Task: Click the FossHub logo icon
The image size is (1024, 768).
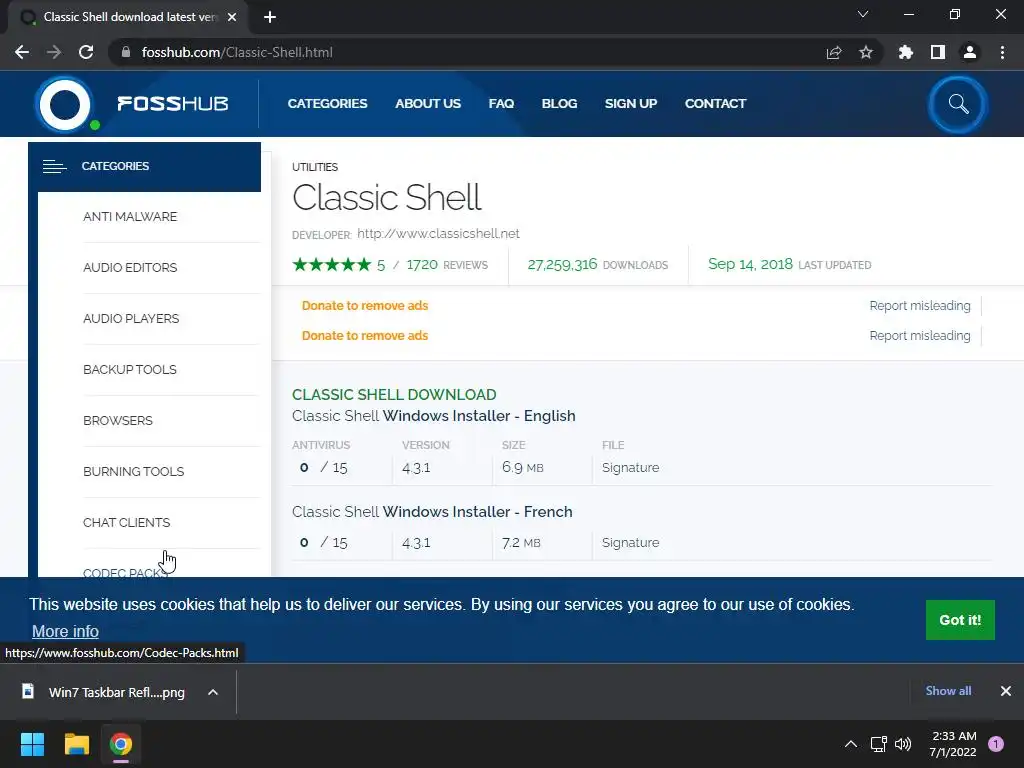Action: tap(65, 104)
